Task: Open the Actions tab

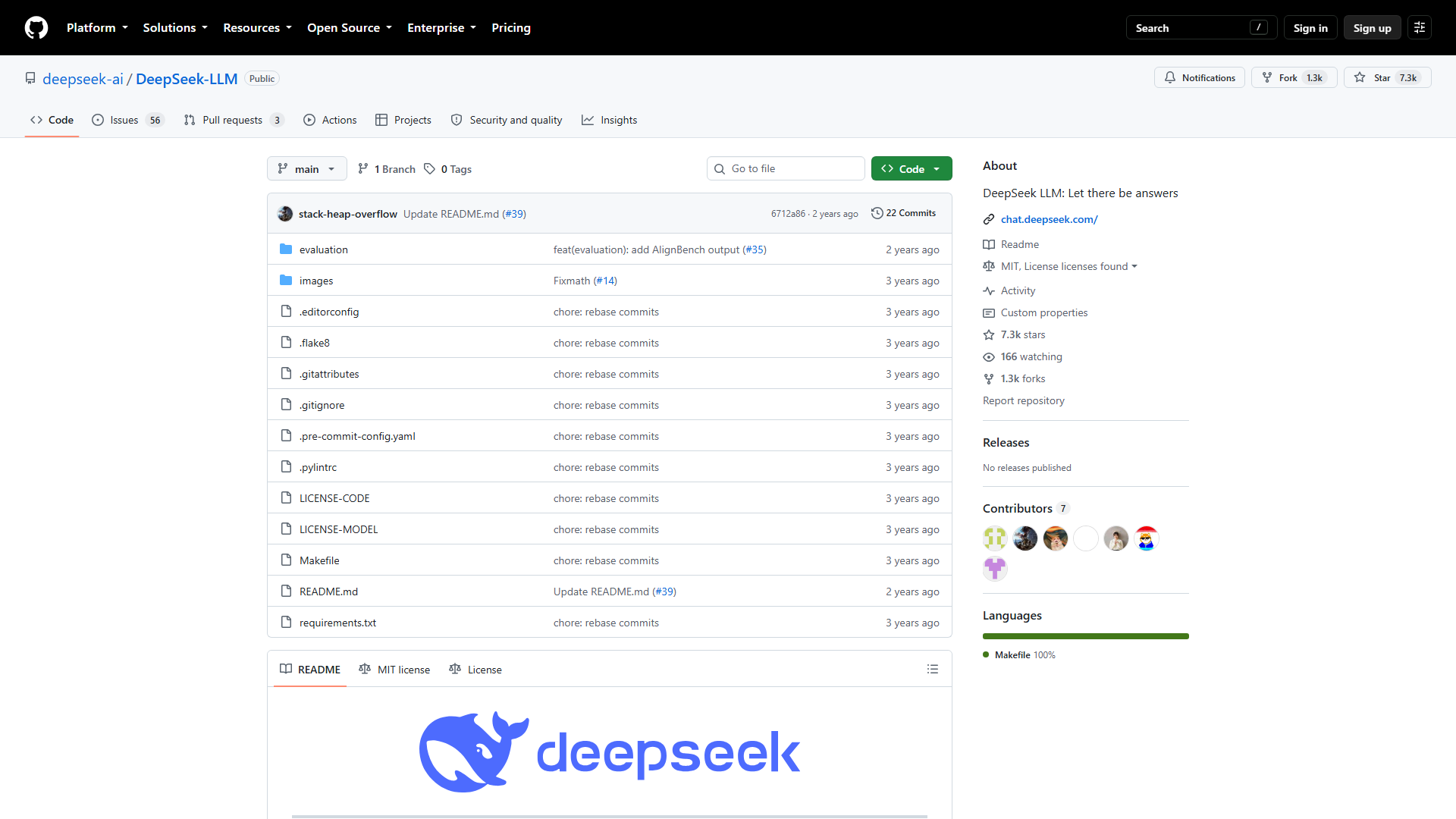Action: point(330,120)
